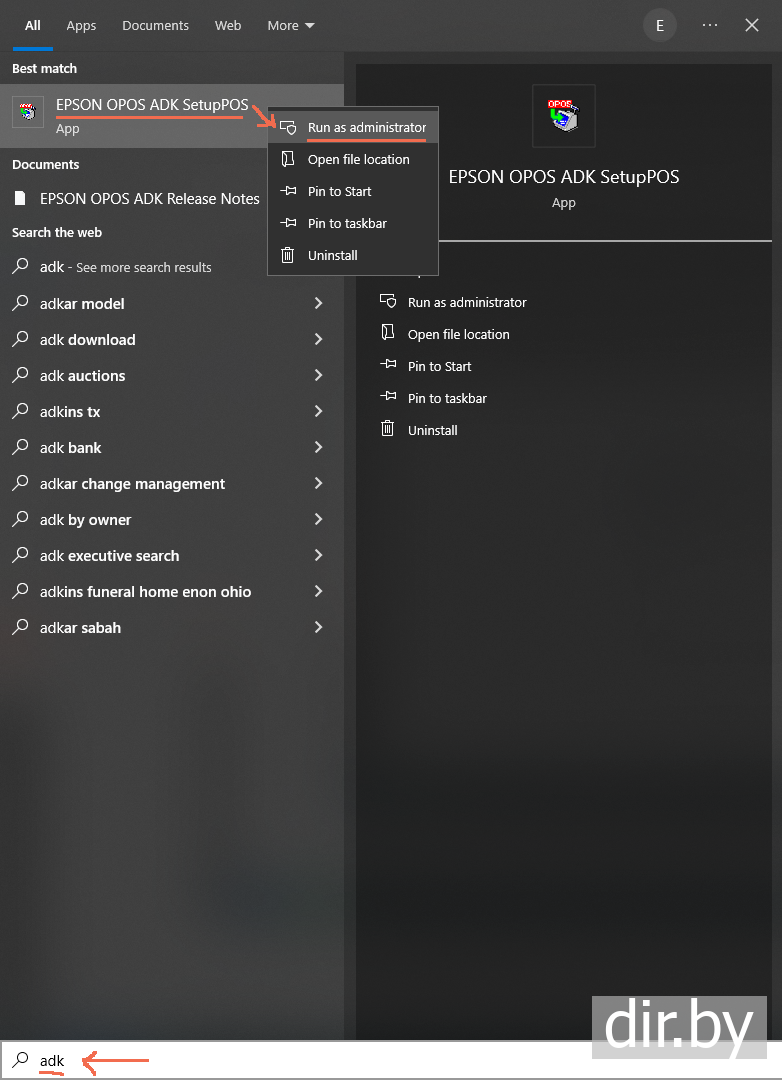Click the large EPSON OPOS icon in preview pane

pos(564,116)
